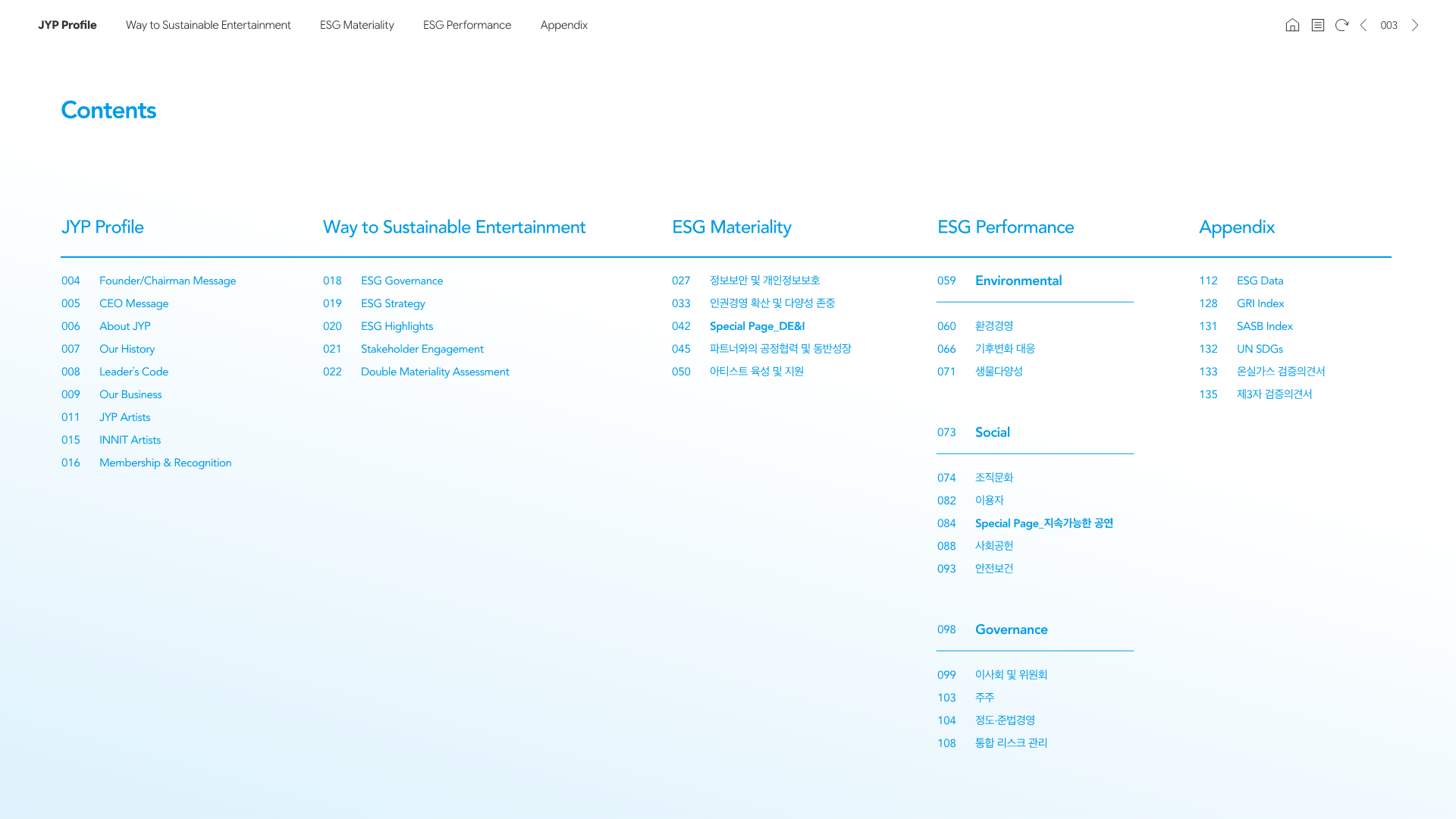Open the Governance section heading
The width and height of the screenshot is (1456, 819).
(1012, 629)
